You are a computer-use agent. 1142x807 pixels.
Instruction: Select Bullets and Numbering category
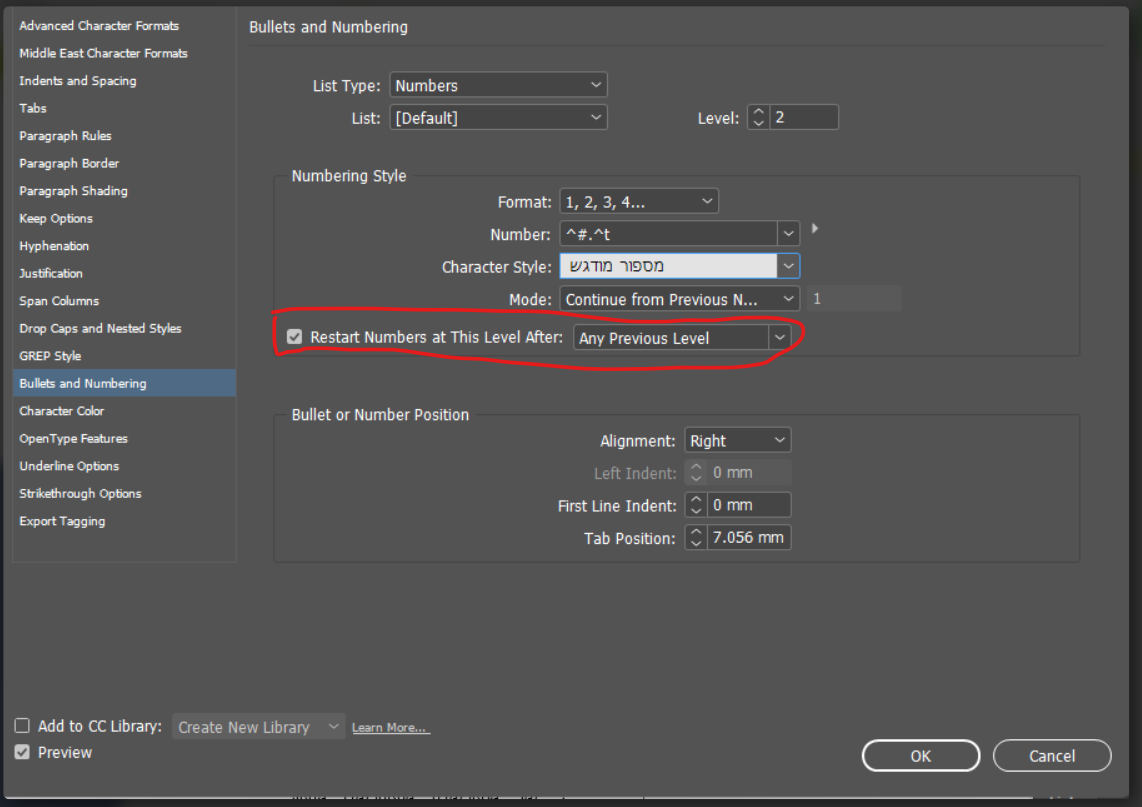click(x=125, y=383)
